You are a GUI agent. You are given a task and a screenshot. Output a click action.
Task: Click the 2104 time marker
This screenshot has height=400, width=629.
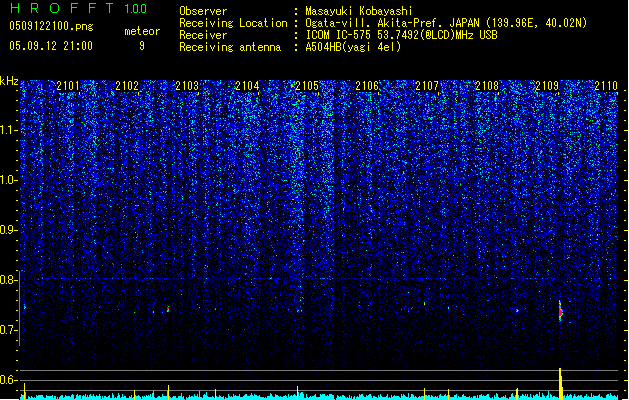coord(247,86)
